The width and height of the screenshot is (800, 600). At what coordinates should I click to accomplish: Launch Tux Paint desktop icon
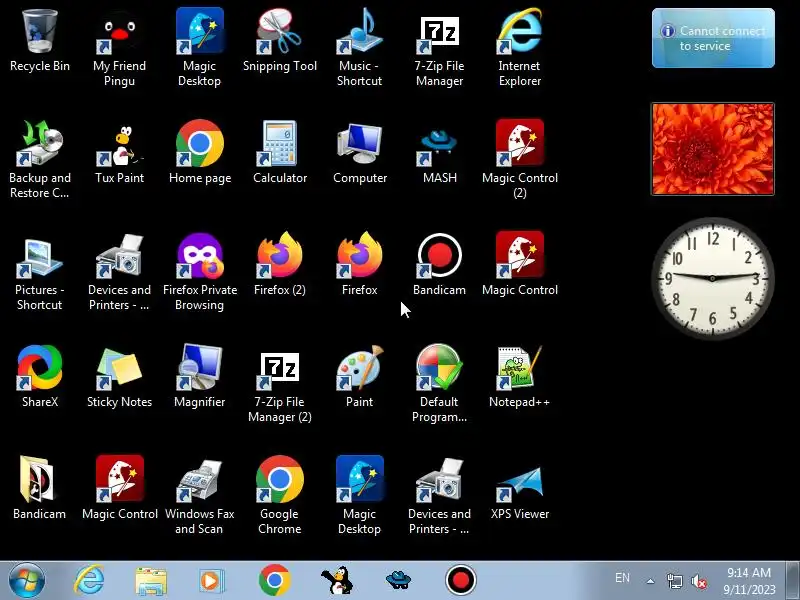119,152
